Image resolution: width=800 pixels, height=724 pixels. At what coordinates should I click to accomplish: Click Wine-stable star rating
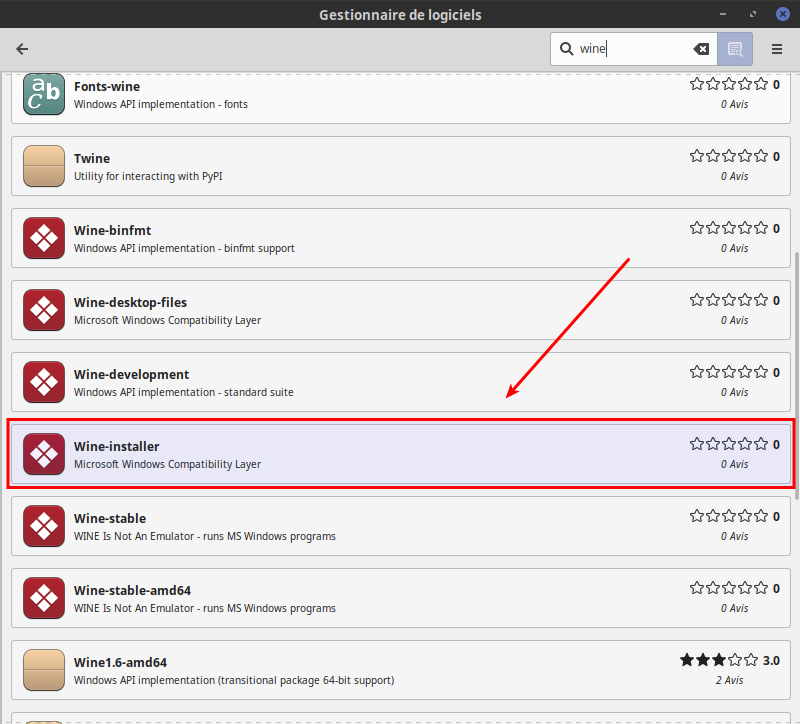tap(729, 516)
